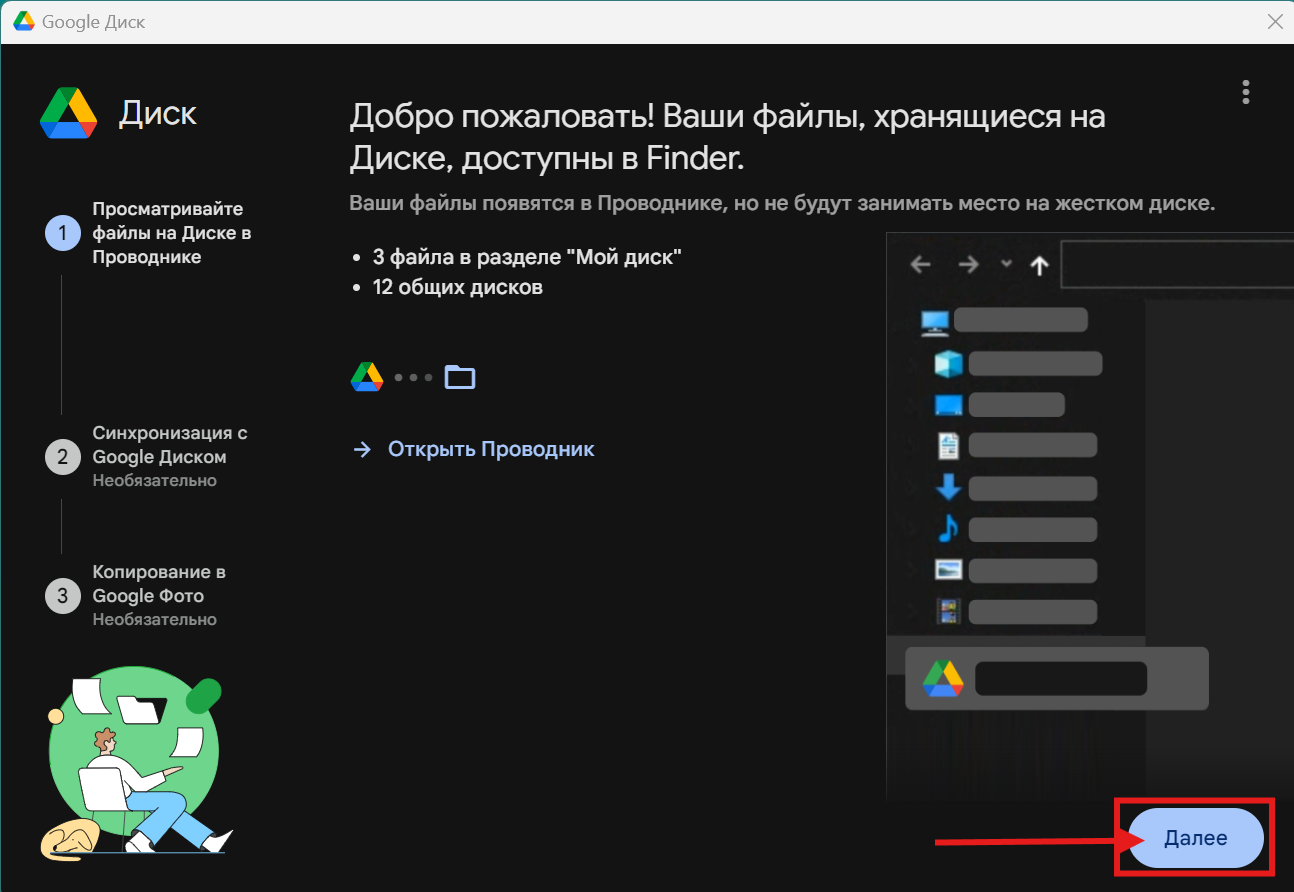Select the step 2 circle indicator

[x=62, y=457]
